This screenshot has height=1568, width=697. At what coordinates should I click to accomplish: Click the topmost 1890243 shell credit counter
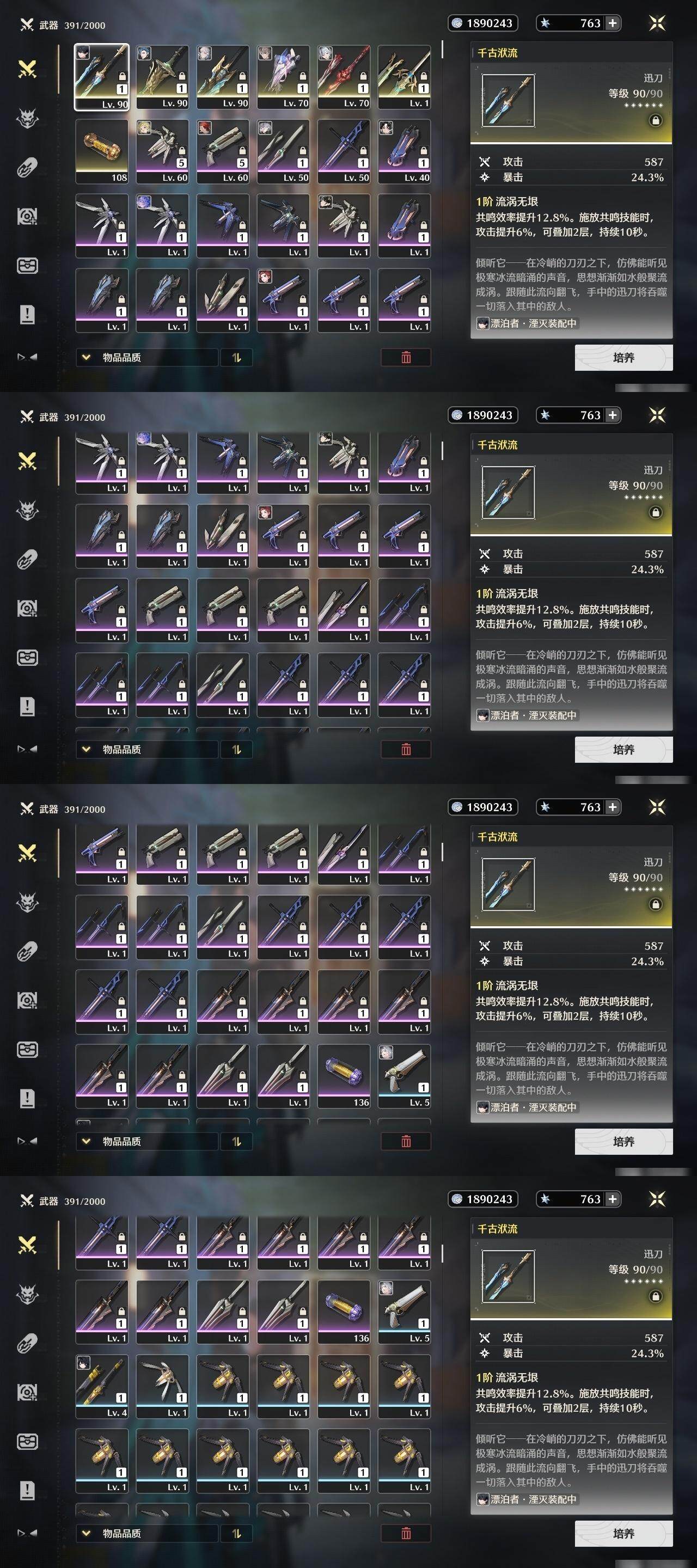coord(482,23)
